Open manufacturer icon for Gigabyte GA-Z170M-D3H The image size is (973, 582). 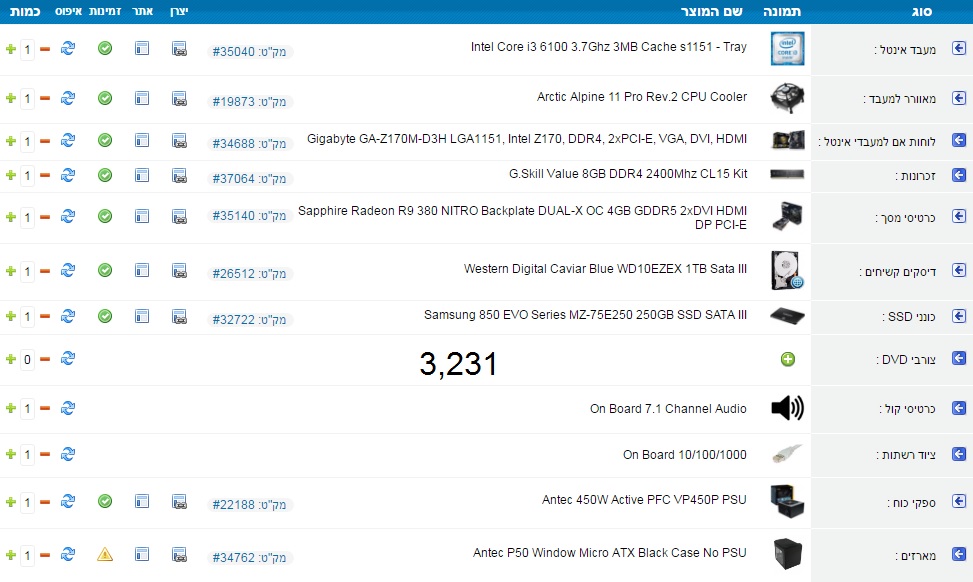179,141
